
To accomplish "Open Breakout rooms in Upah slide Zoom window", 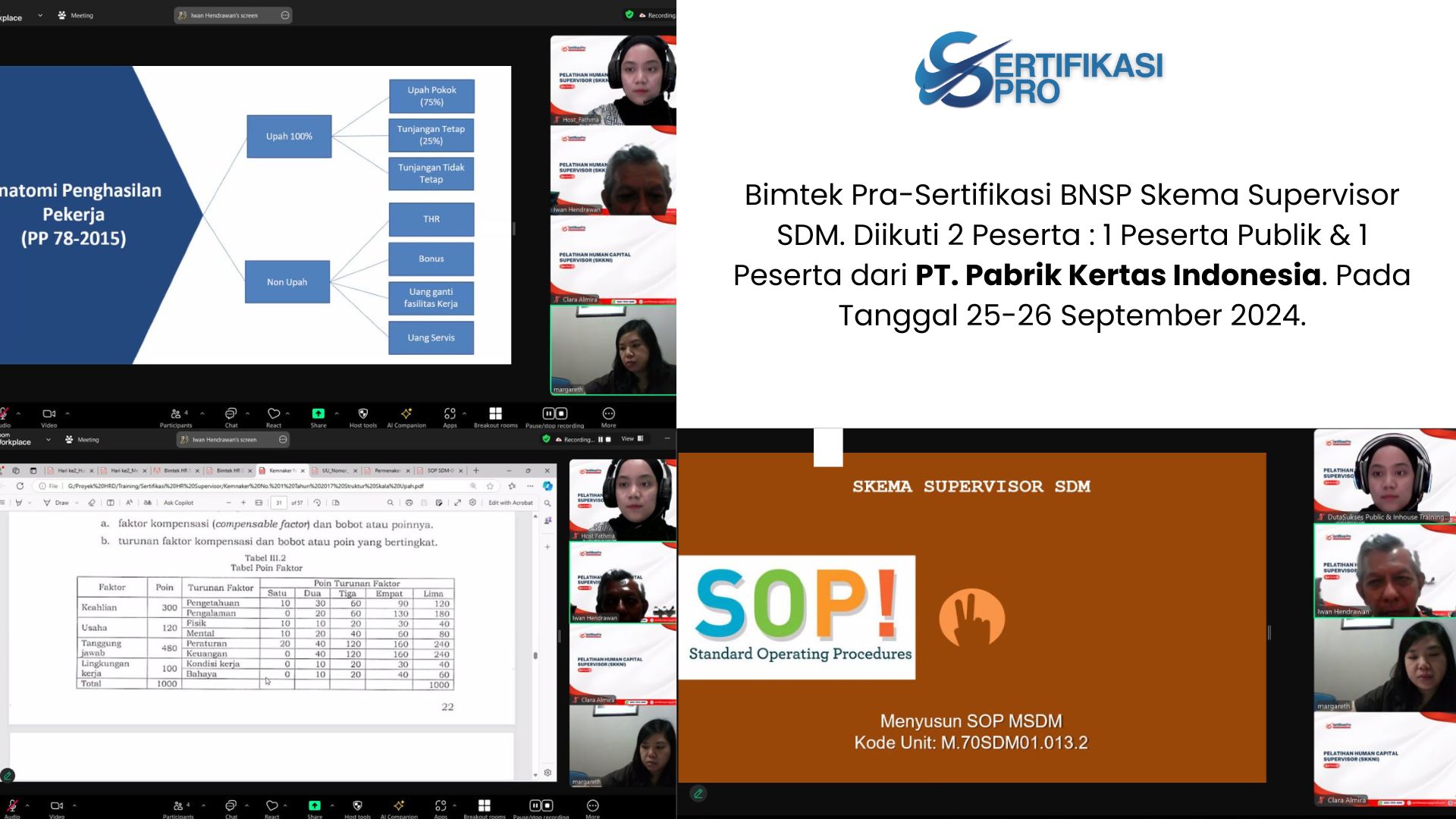I will pos(495,416).
